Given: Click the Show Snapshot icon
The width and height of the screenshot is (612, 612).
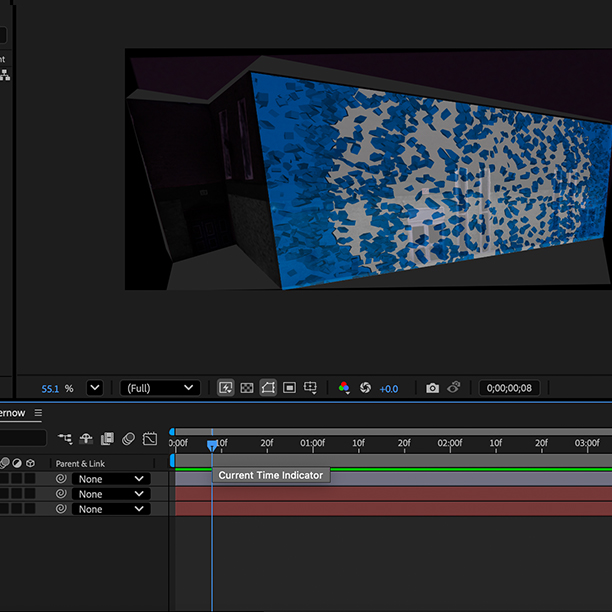Looking at the screenshot, I should [454, 387].
